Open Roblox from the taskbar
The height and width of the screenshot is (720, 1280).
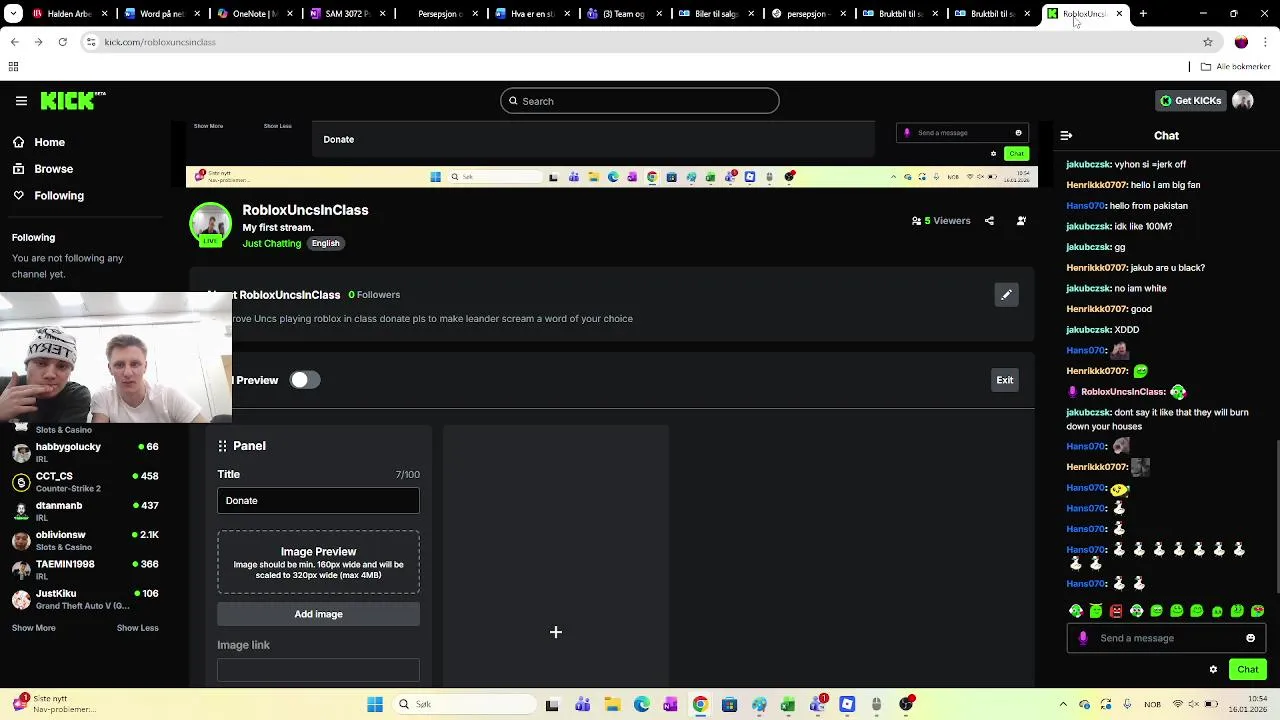(x=847, y=705)
